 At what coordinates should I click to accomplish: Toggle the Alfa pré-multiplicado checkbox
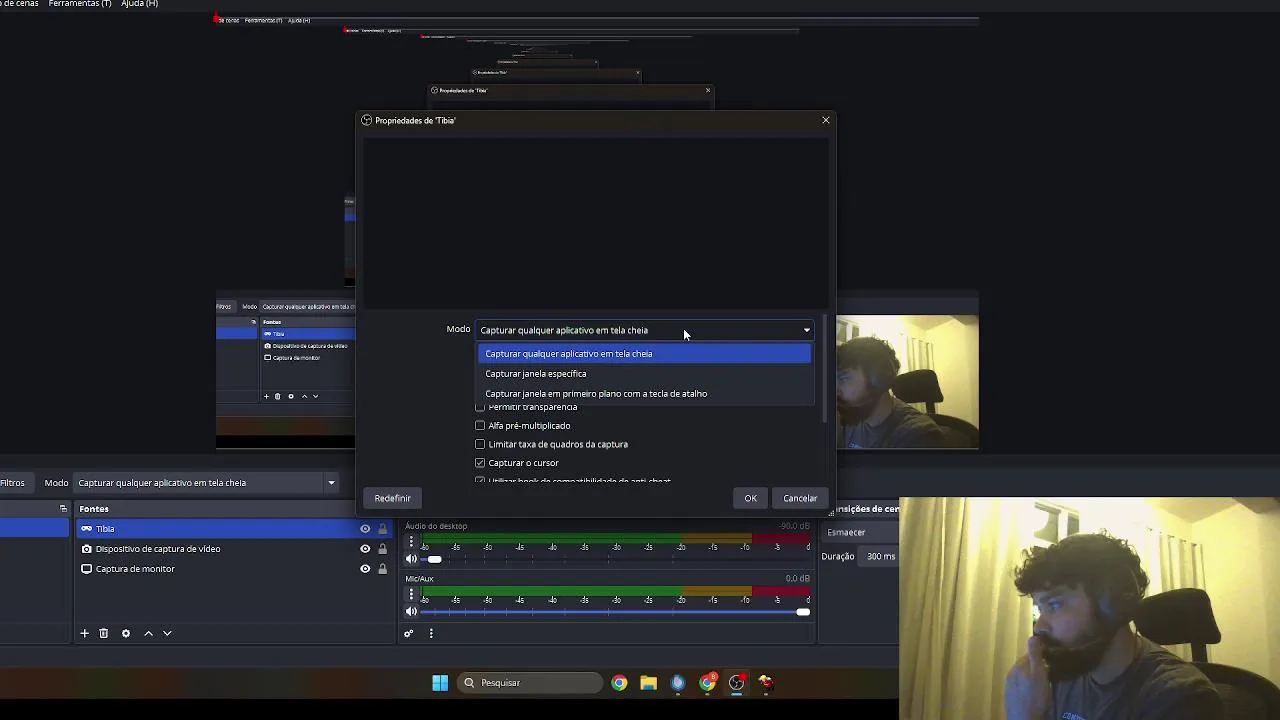480,426
